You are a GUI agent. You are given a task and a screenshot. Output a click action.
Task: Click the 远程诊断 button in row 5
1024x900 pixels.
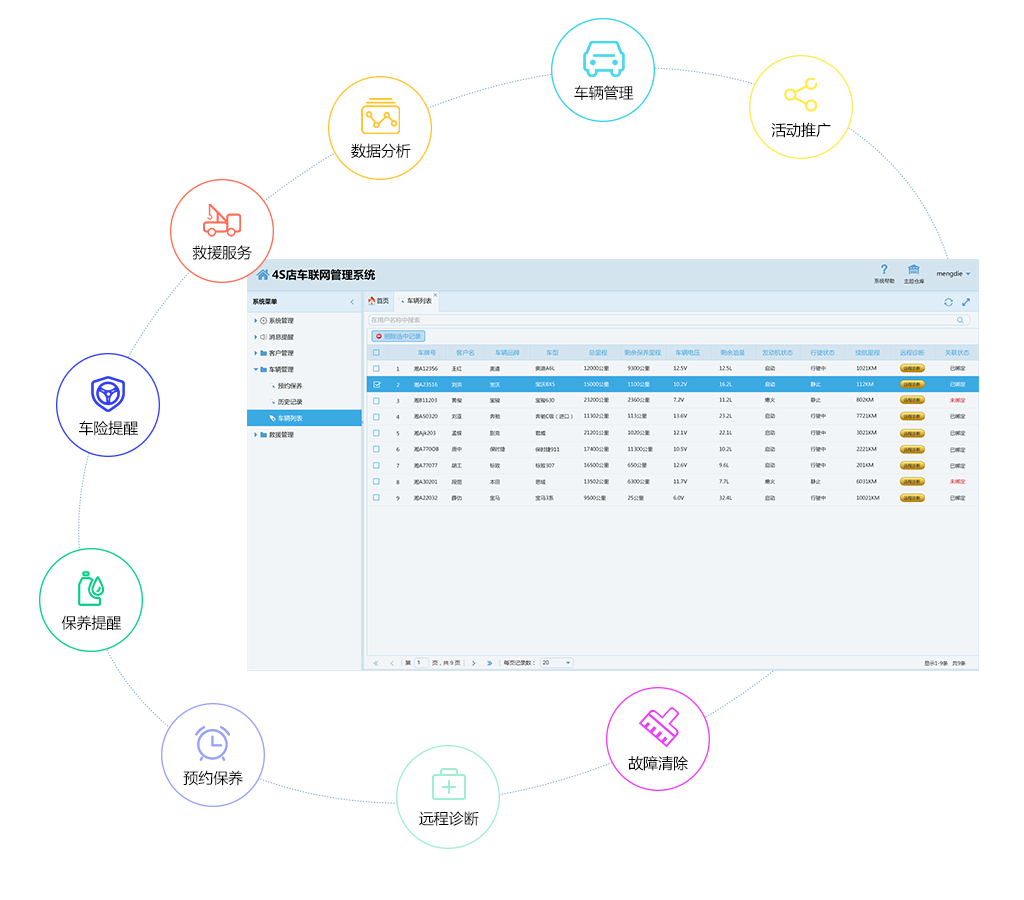(912, 433)
